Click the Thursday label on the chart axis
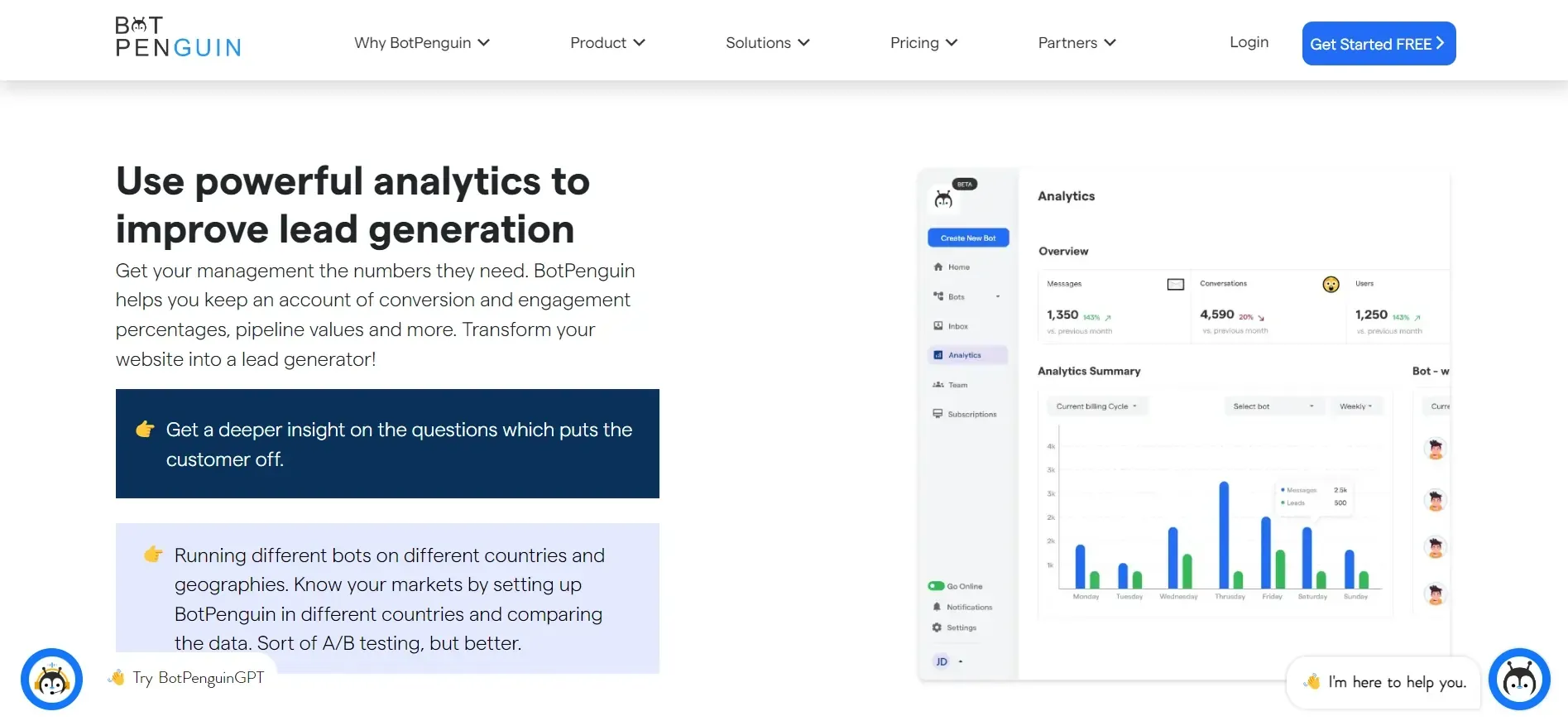Screen dimensions: 1568x721 coord(1230,597)
